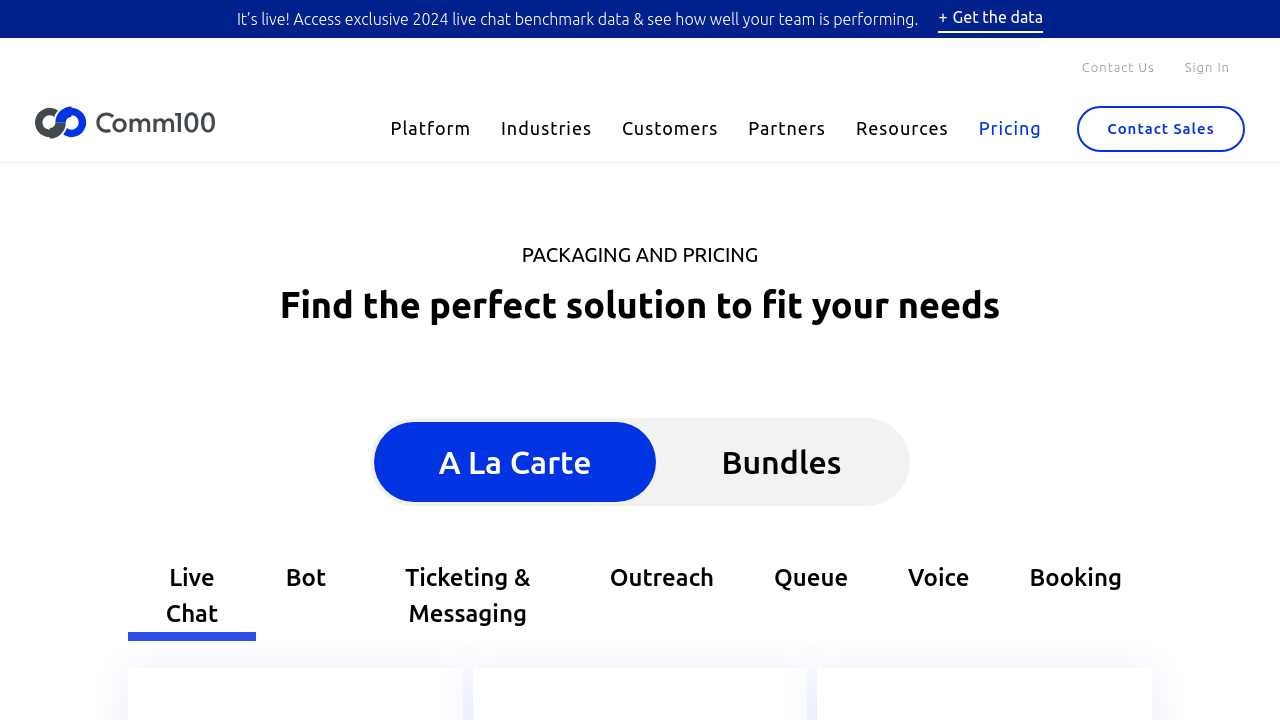The height and width of the screenshot is (720, 1280).
Task: Open the Customers menu item
Action: pos(669,129)
